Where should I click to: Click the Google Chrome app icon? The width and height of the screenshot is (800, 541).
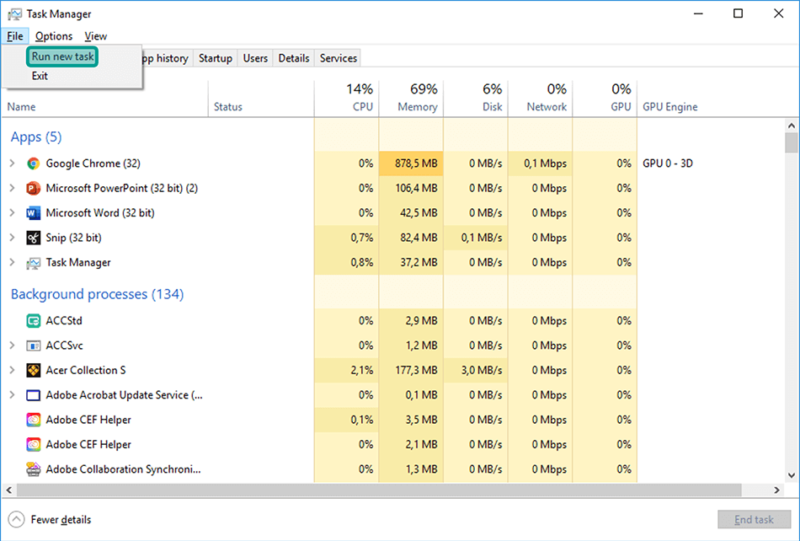(33, 163)
